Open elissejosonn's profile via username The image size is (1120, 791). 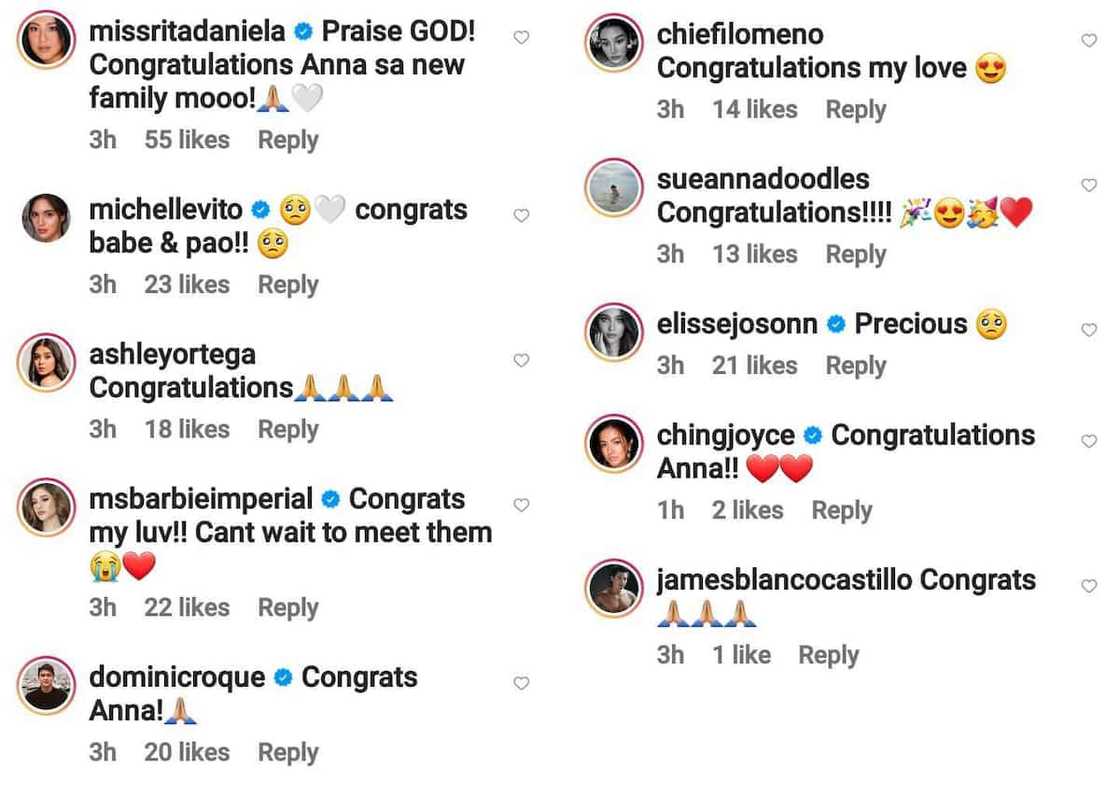(x=737, y=324)
